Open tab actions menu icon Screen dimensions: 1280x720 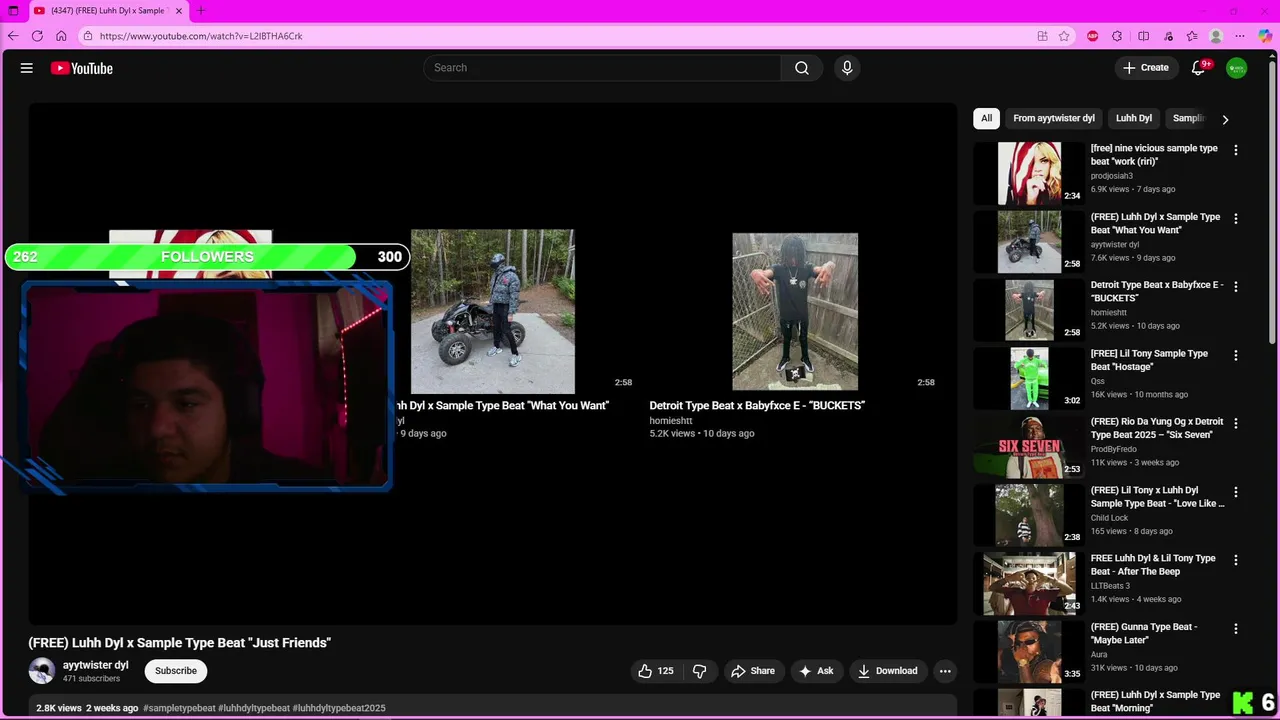click(13, 11)
